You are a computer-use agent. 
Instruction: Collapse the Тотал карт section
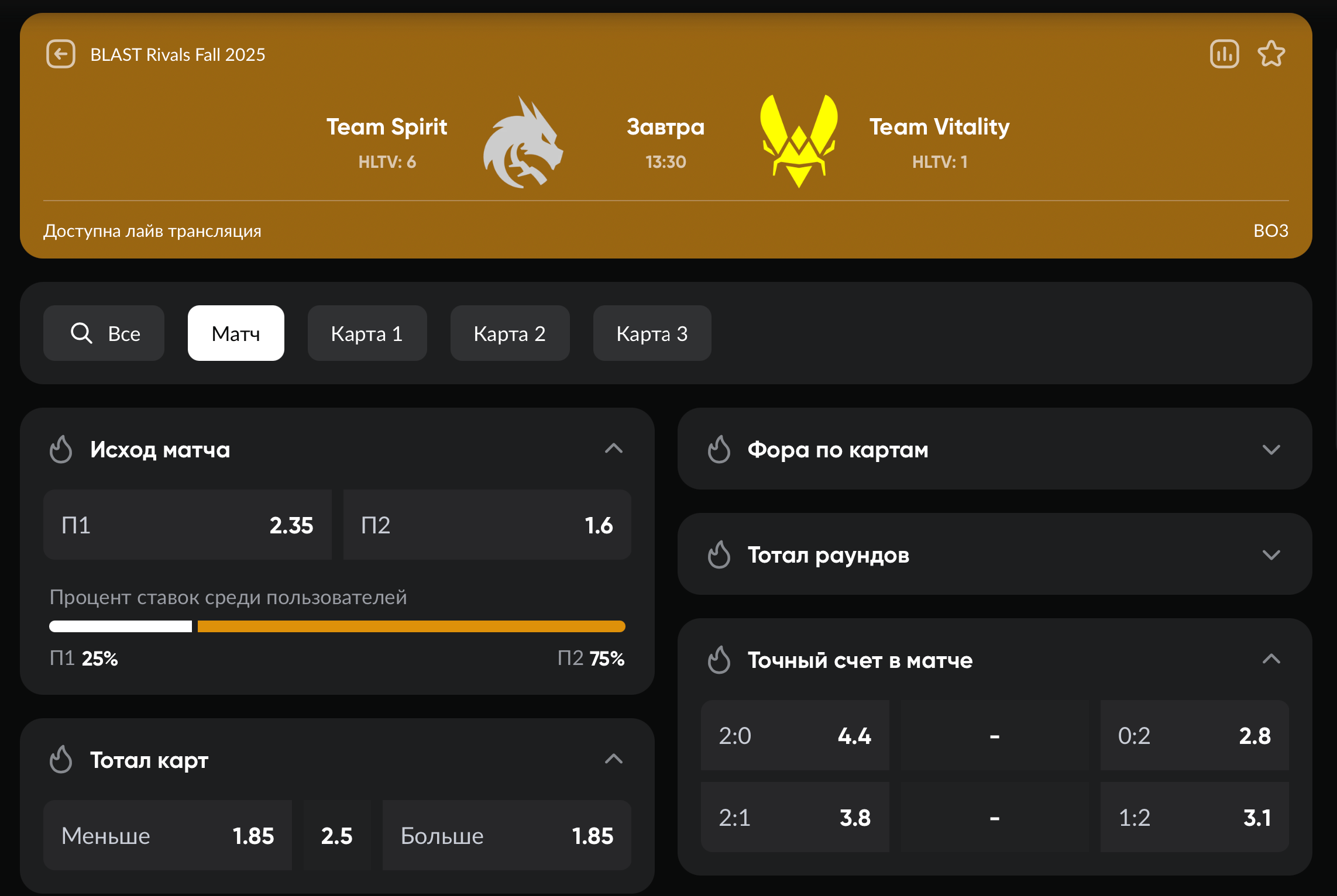pos(613,759)
